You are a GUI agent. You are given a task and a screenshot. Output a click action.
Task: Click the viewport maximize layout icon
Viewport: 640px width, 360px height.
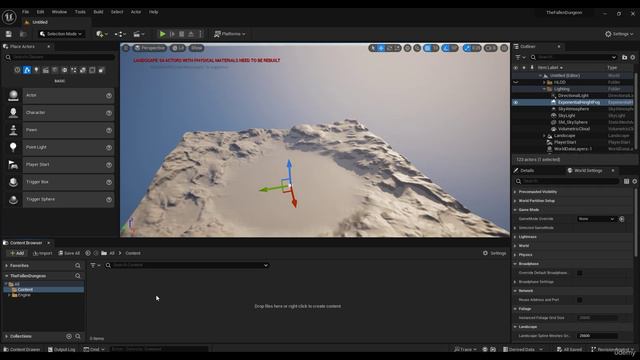(504, 48)
